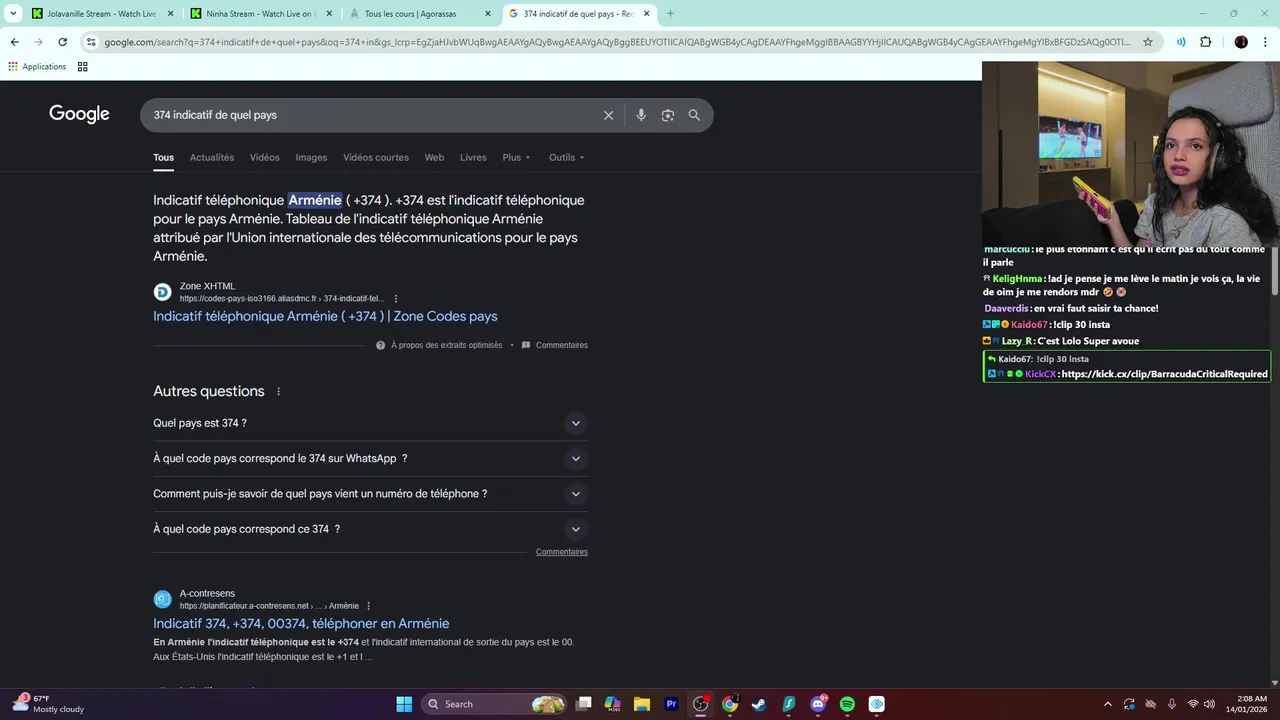This screenshot has height=720, width=1280.
Task: Open the Applications bookmarks shortcut
Action: pyautogui.click(x=37, y=66)
